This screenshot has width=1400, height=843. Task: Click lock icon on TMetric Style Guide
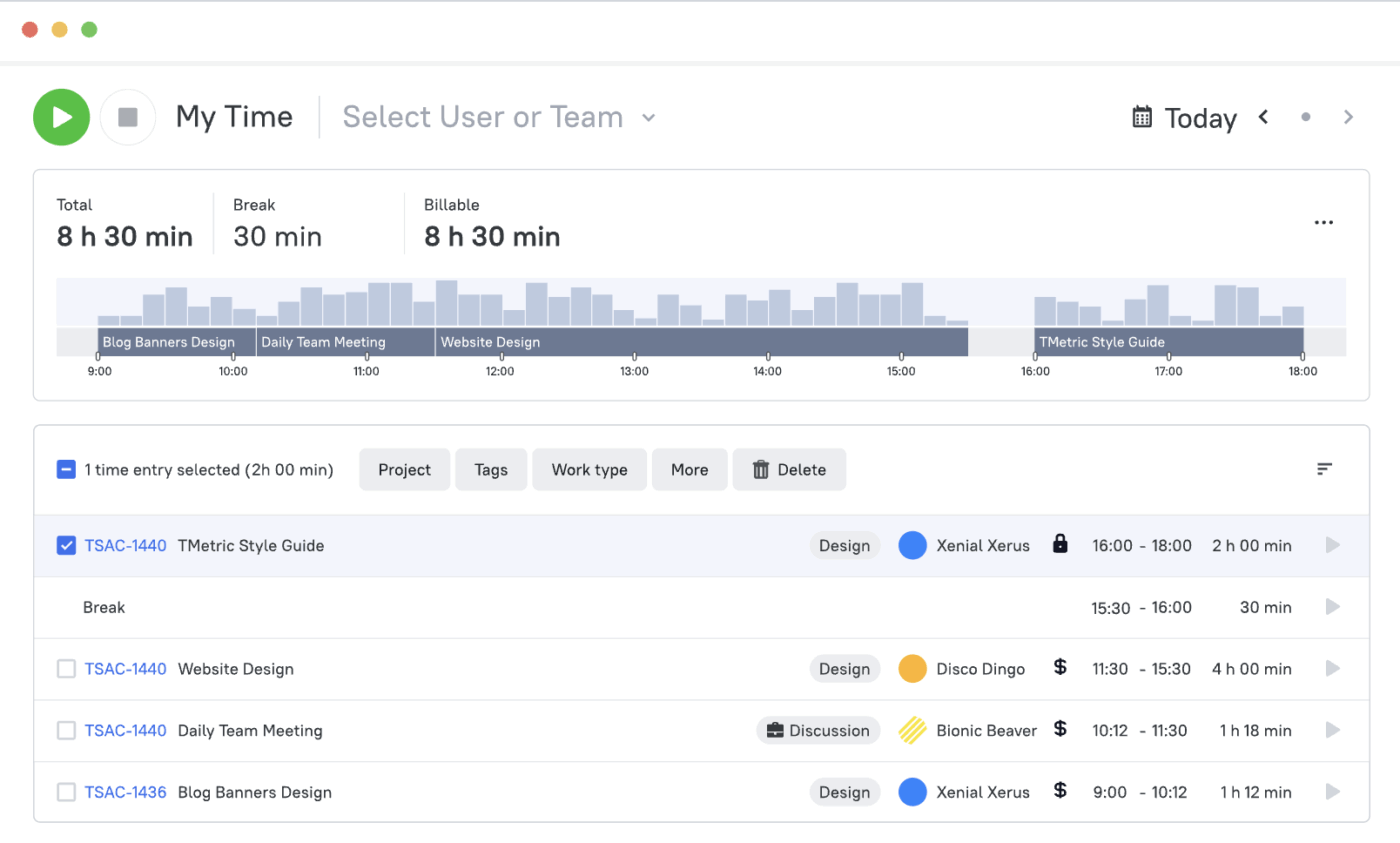pyautogui.click(x=1060, y=545)
